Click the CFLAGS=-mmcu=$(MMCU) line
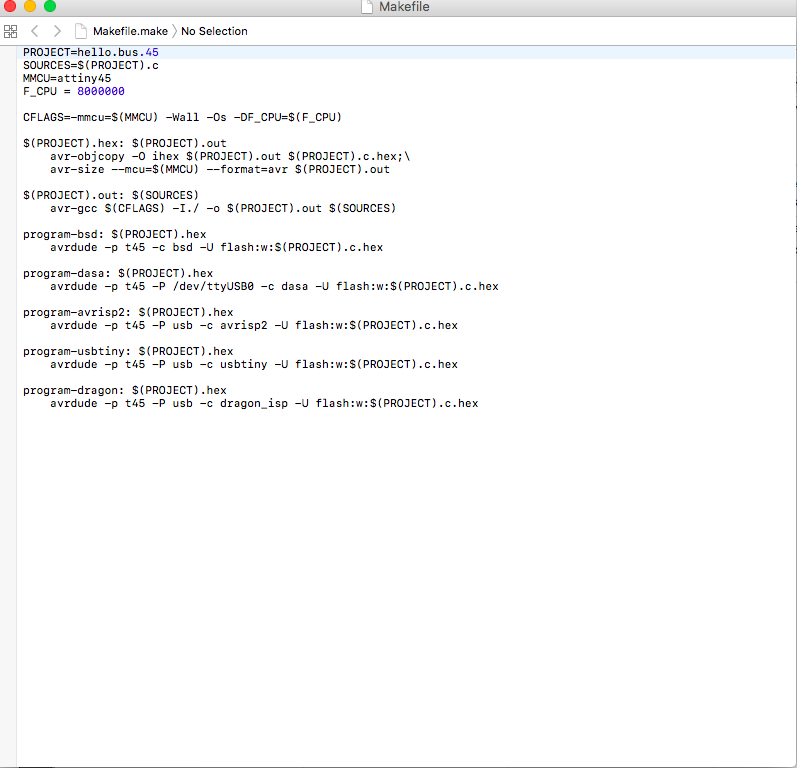Viewport: 797px width, 768px height. 182,117
